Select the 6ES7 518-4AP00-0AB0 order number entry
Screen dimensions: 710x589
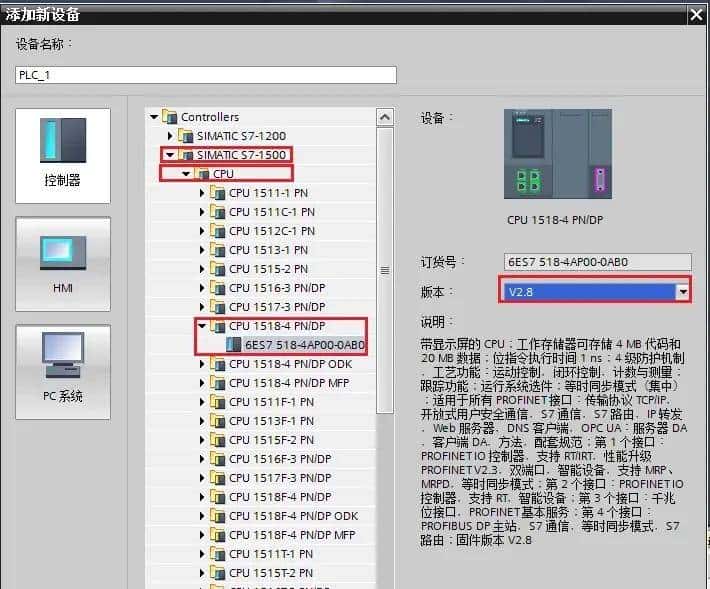coord(305,345)
